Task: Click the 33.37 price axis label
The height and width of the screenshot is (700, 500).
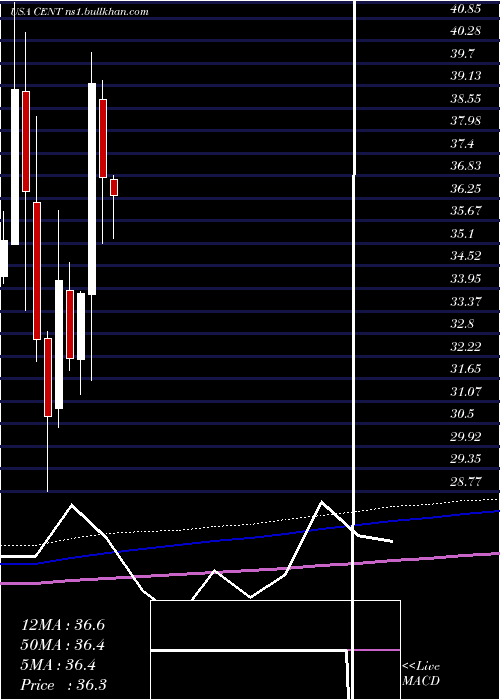Action: 466,301
